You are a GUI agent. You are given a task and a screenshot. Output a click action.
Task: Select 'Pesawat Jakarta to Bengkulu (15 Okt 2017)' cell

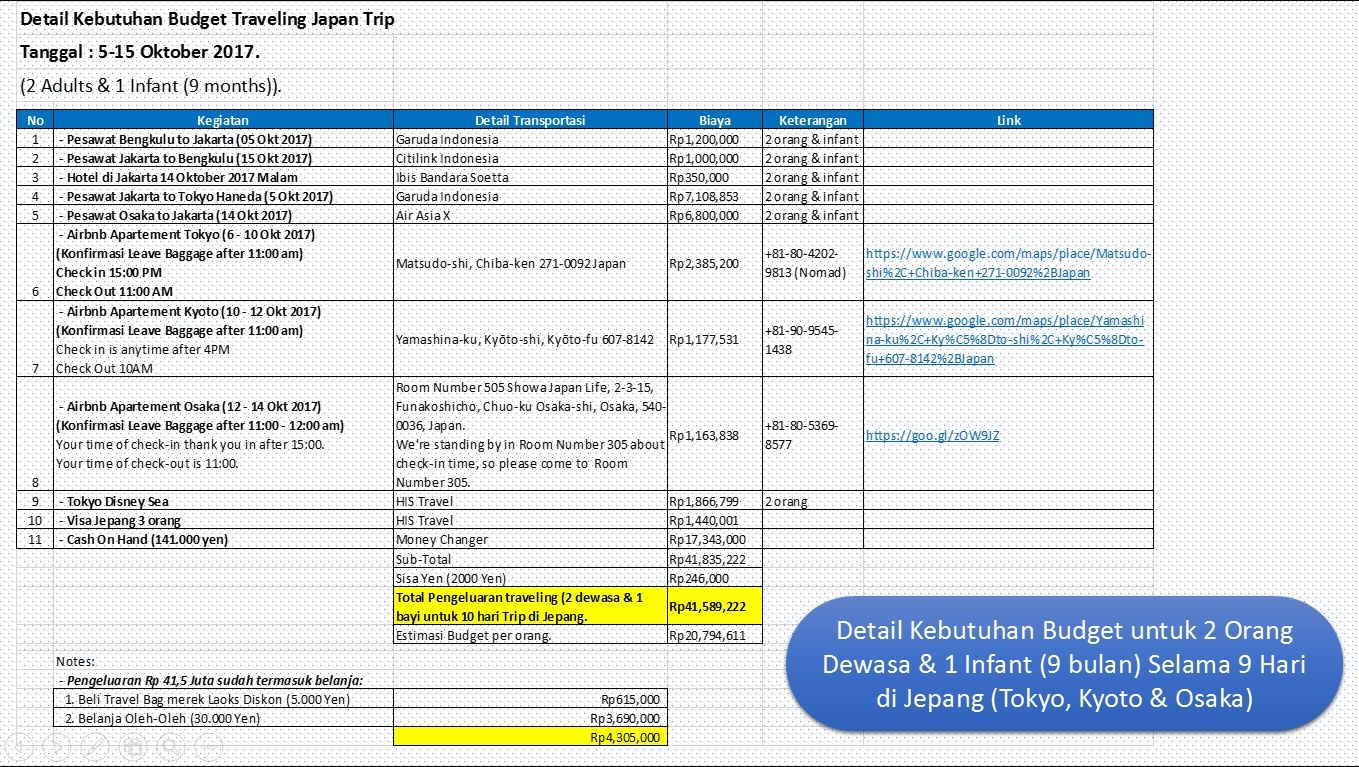(x=224, y=158)
